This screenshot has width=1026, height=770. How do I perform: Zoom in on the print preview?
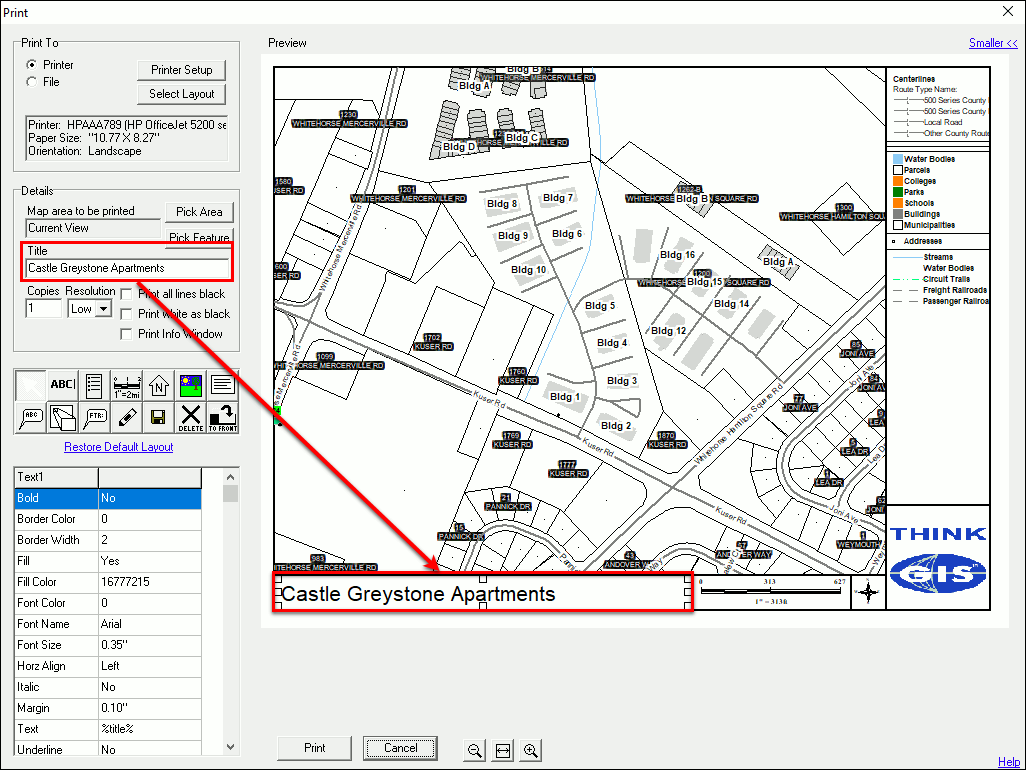pos(531,750)
